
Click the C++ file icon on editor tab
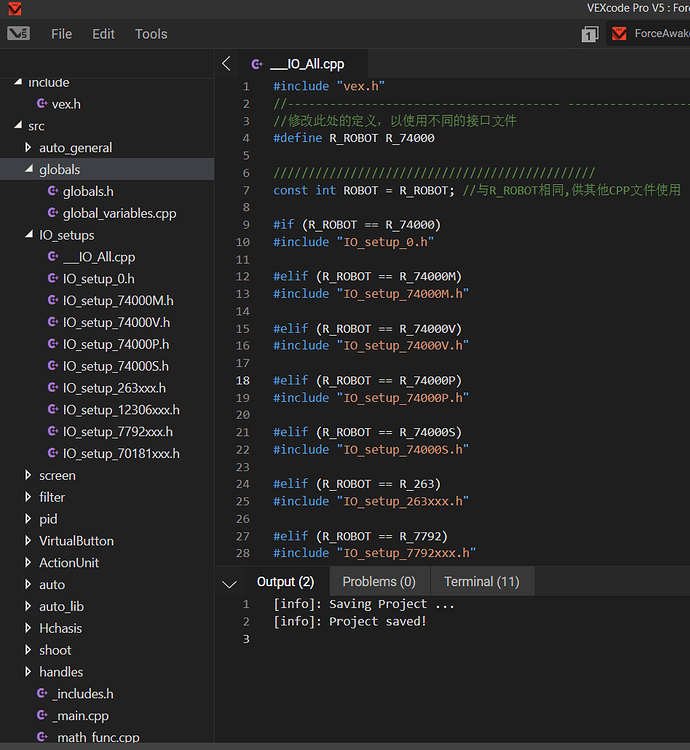[x=257, y=64]
